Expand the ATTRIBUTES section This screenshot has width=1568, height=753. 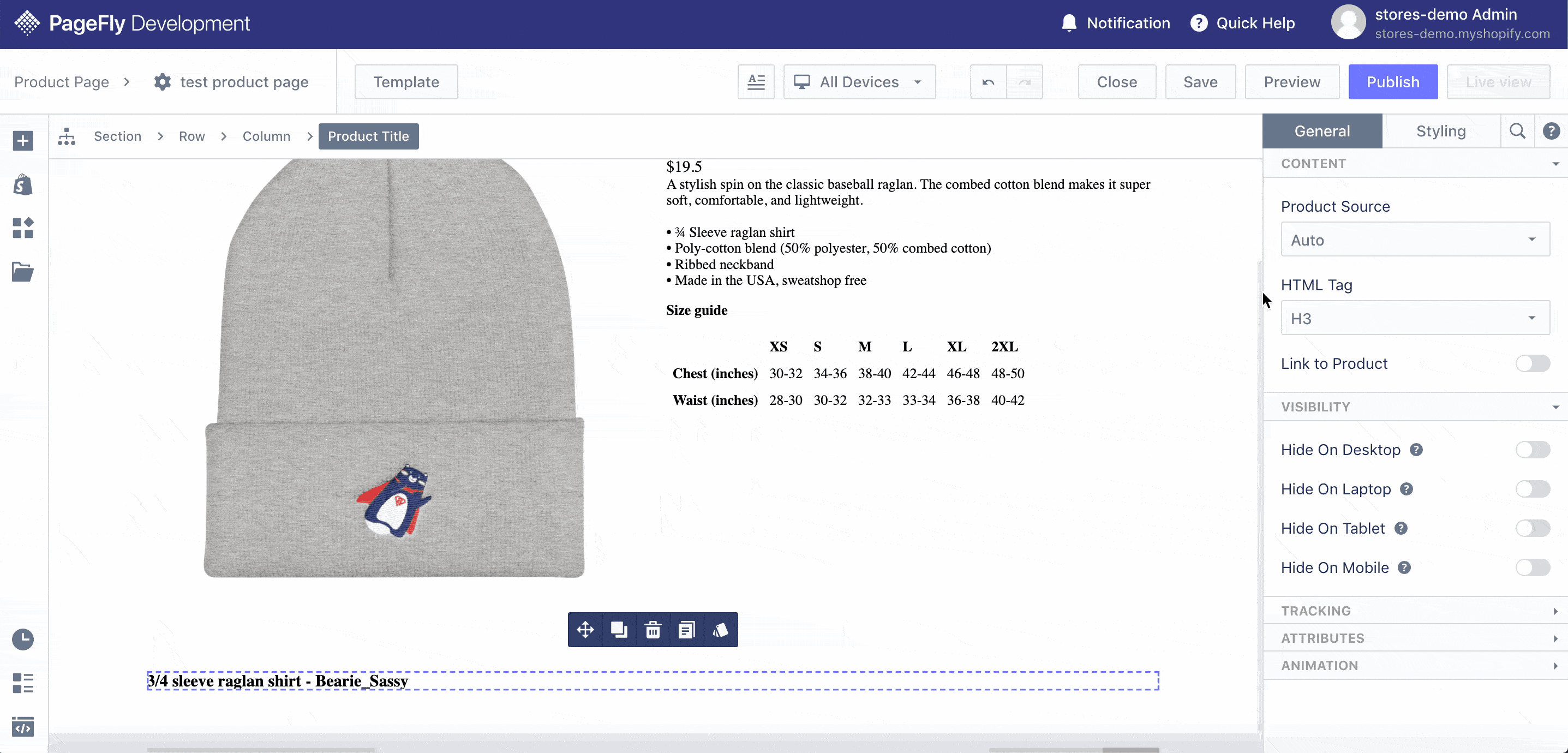[1415, 638]
